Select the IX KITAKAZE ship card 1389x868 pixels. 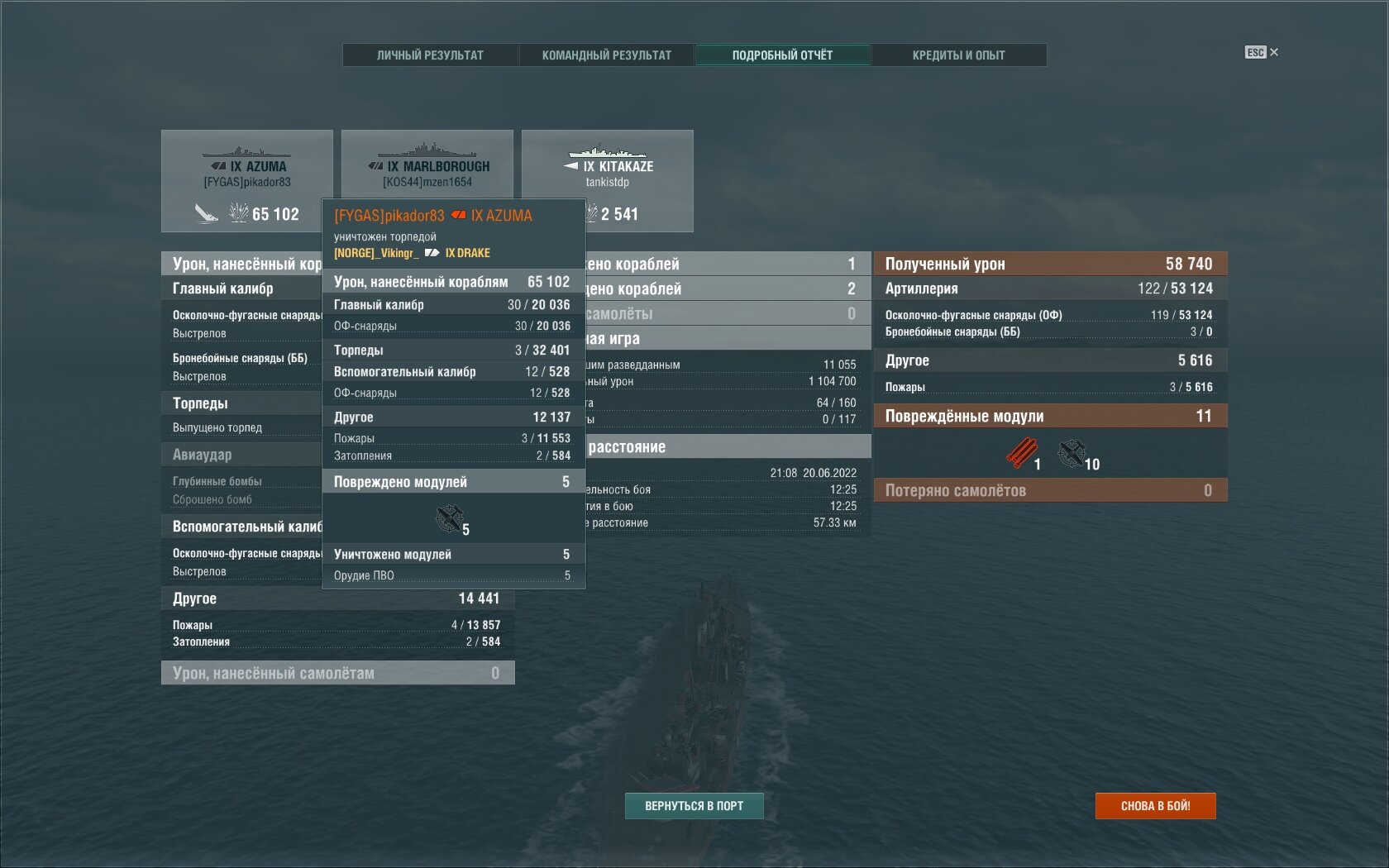(x=608, y=180)
